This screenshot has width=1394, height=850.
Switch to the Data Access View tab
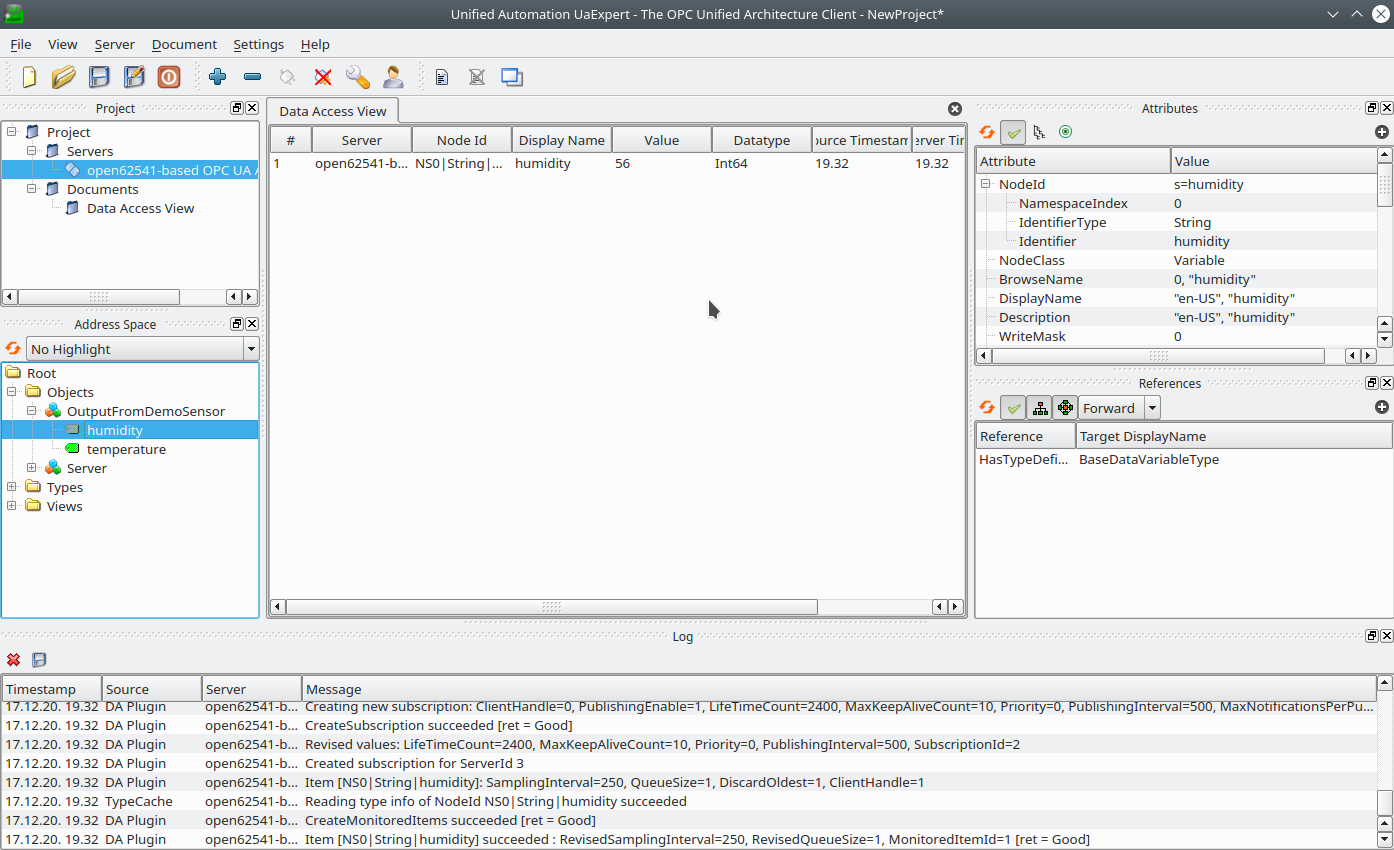tap(332, 111)
